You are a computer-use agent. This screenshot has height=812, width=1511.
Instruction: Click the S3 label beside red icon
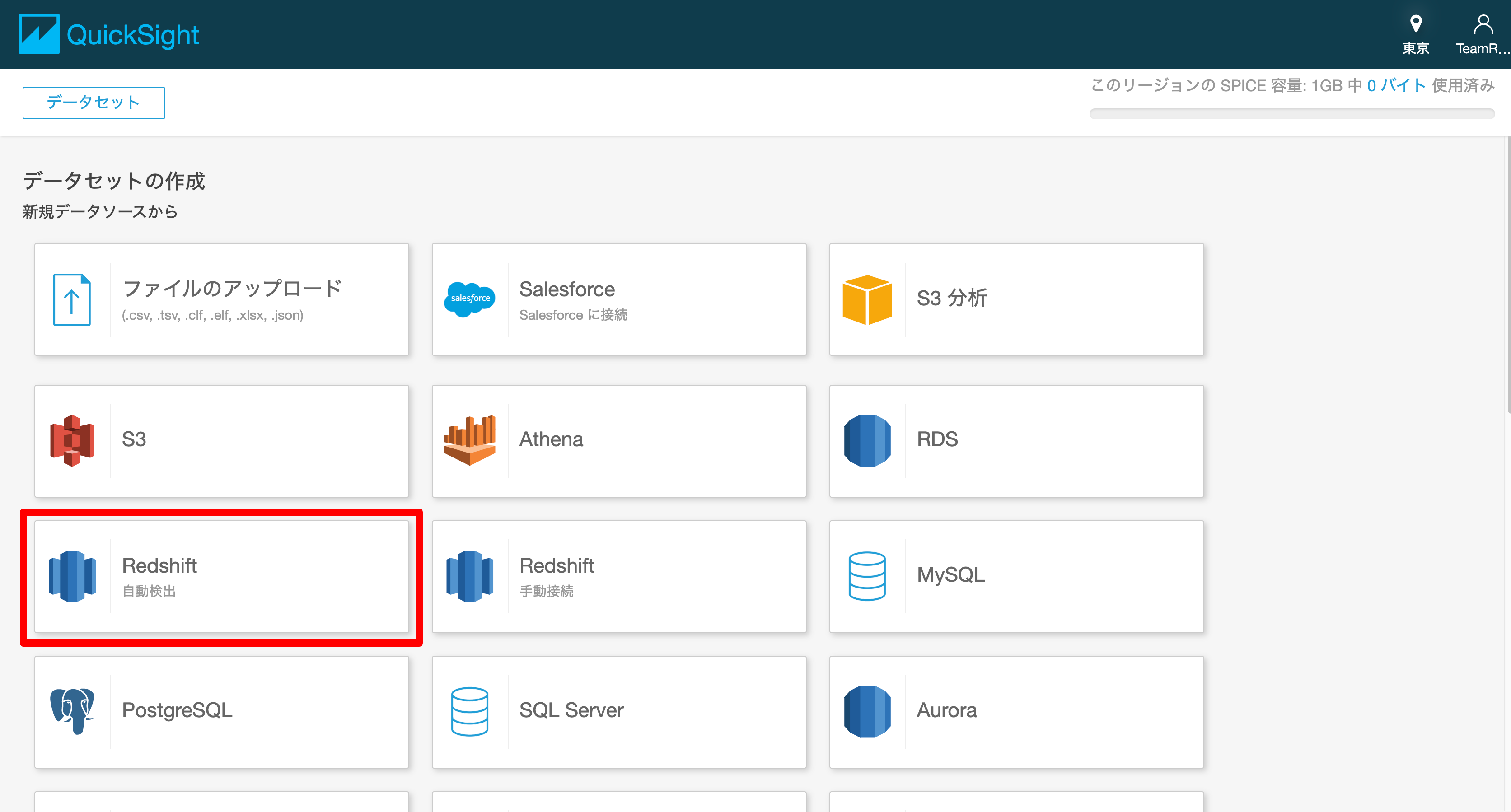click(x=134, y=439)
